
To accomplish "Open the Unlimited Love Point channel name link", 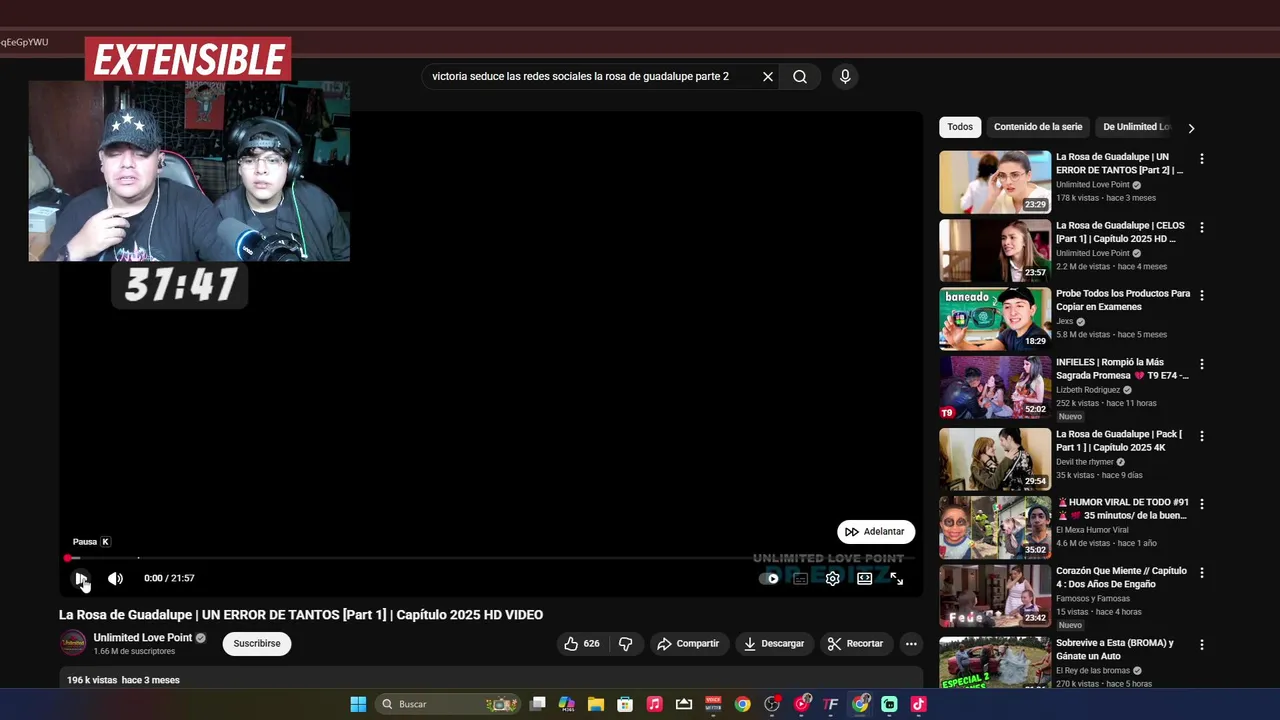I will (142, 638).
